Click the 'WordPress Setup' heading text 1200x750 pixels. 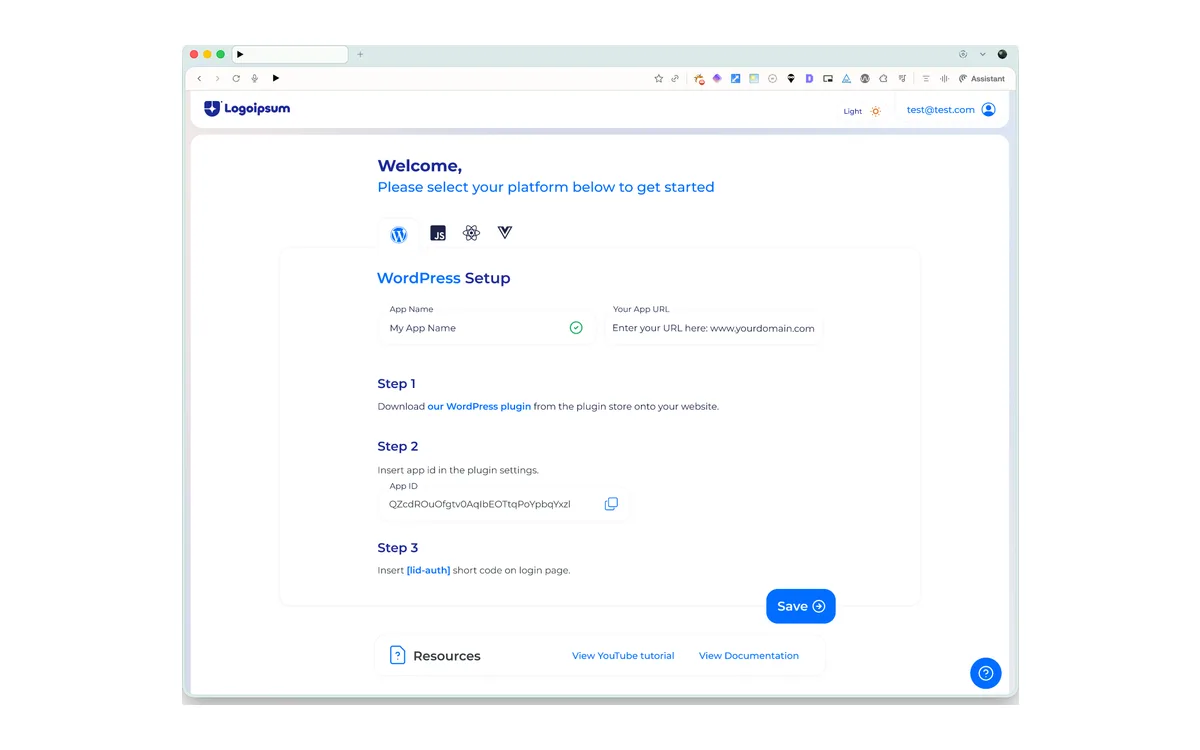pos(444,278)
